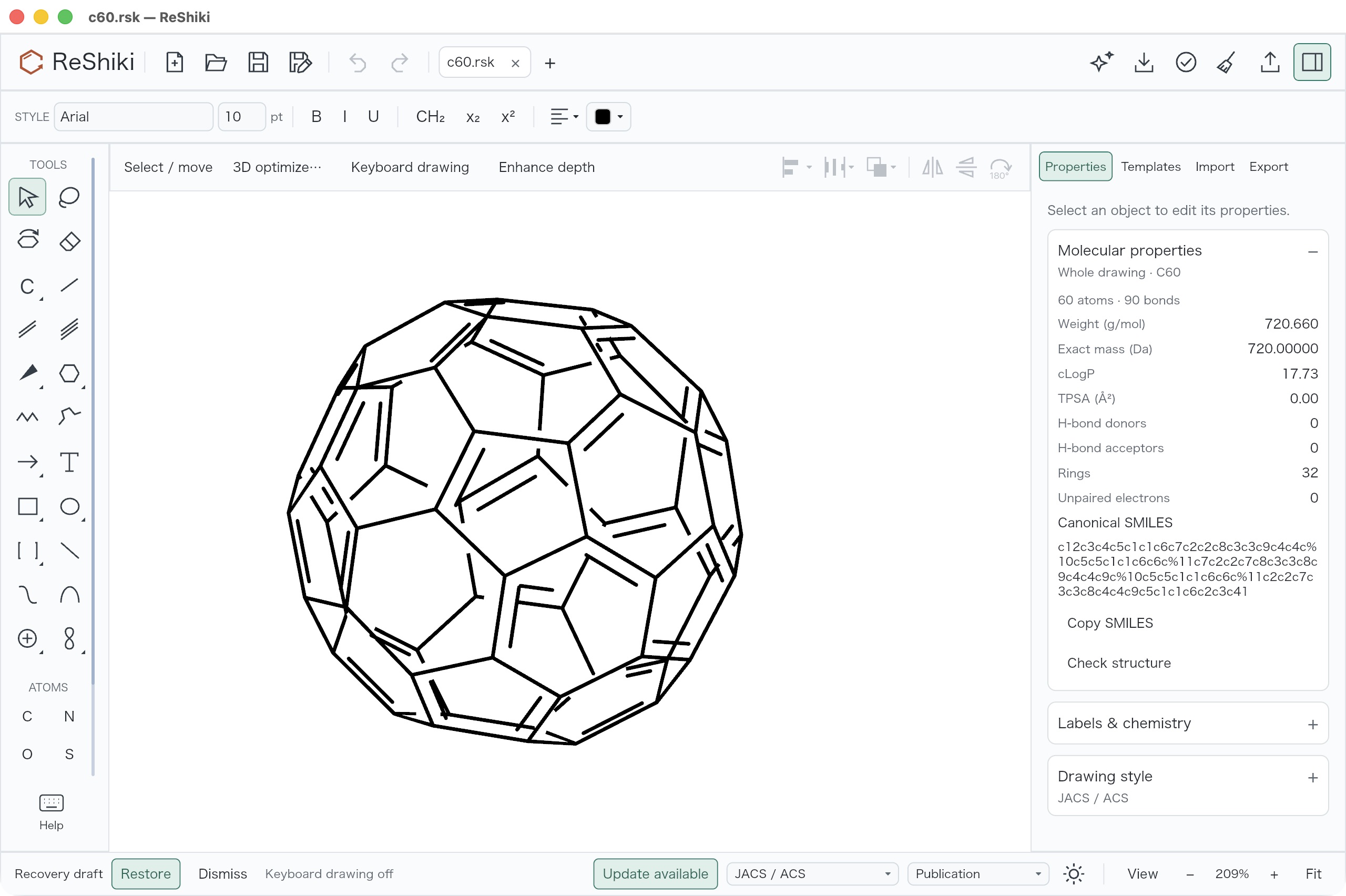Open the text alignment dropdown
The image size is (1346, 896).
click(x=564, y=117)
